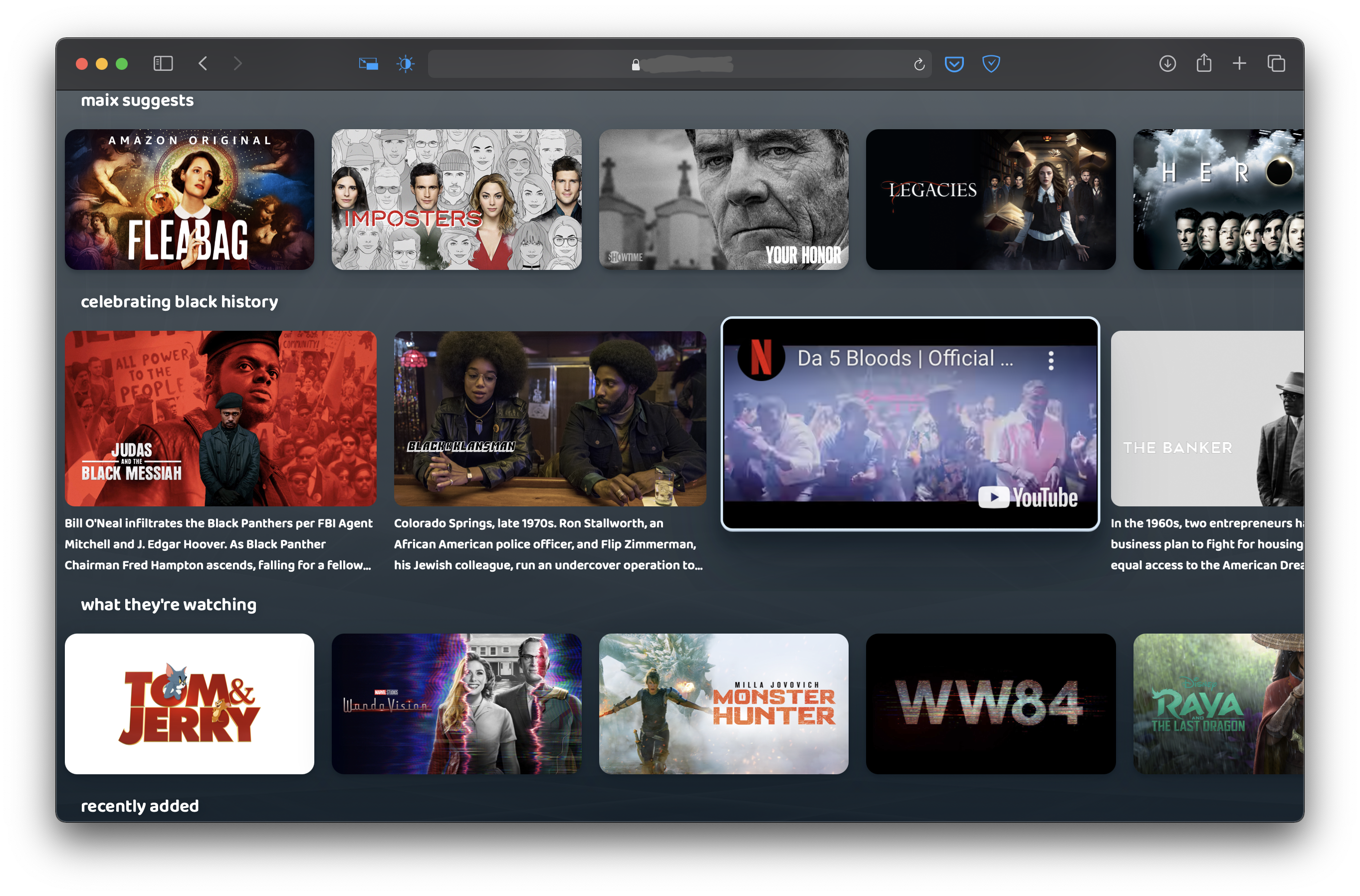Click the Pocket save icon

pos(954,64)
